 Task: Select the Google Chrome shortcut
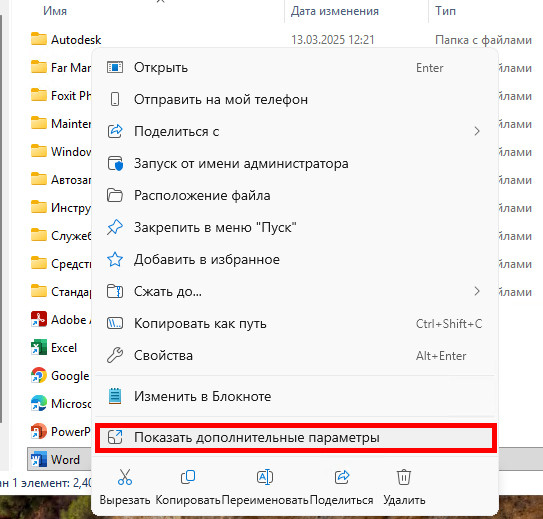point(61,376)
